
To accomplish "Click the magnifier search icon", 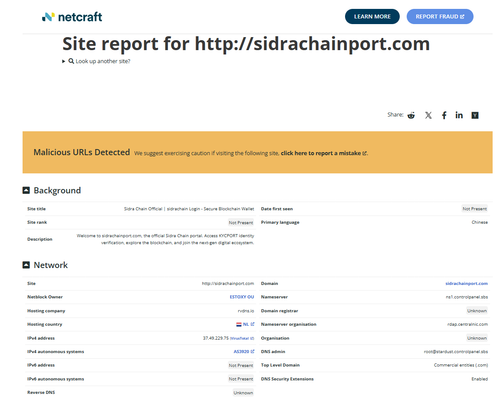I will click(71, 61).
